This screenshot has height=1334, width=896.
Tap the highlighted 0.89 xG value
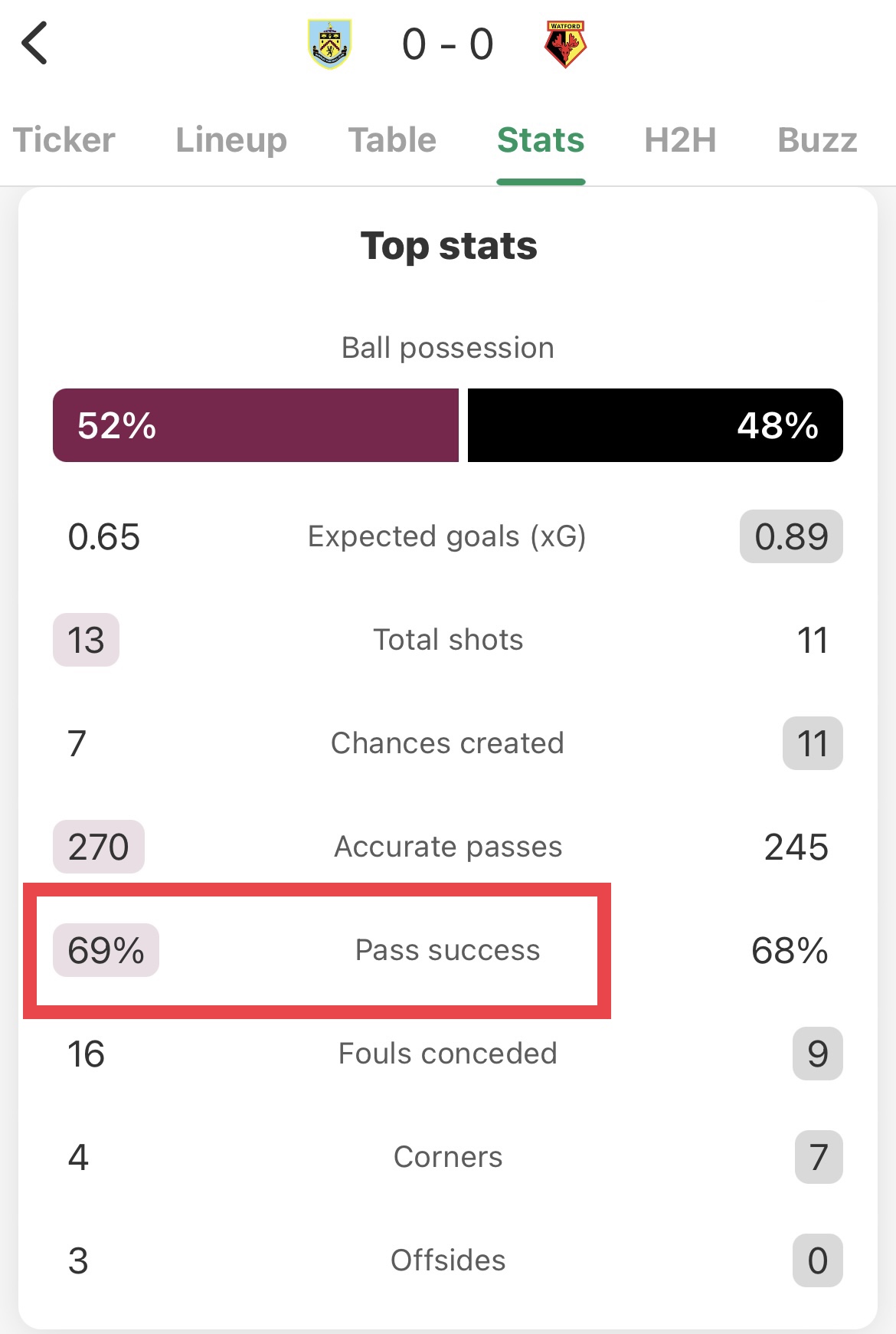(x=791, y=536)
